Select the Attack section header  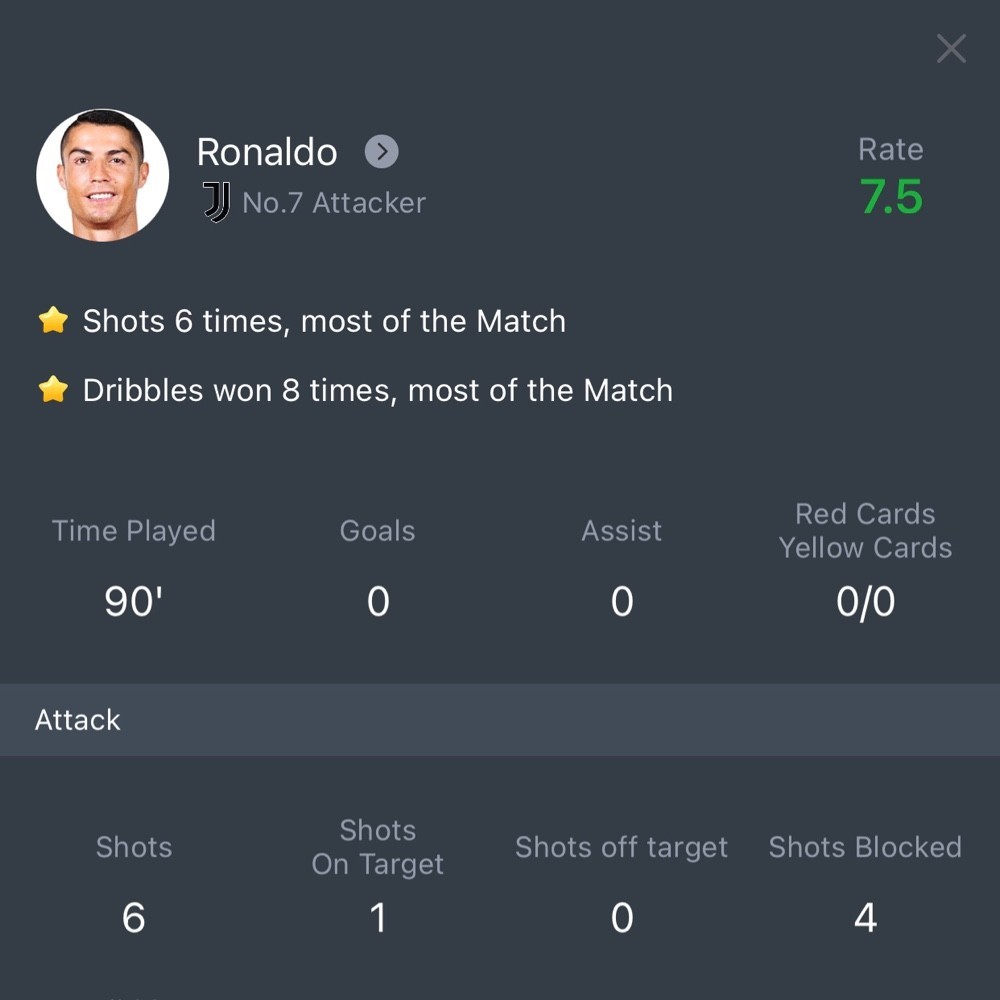coord(78,720)
